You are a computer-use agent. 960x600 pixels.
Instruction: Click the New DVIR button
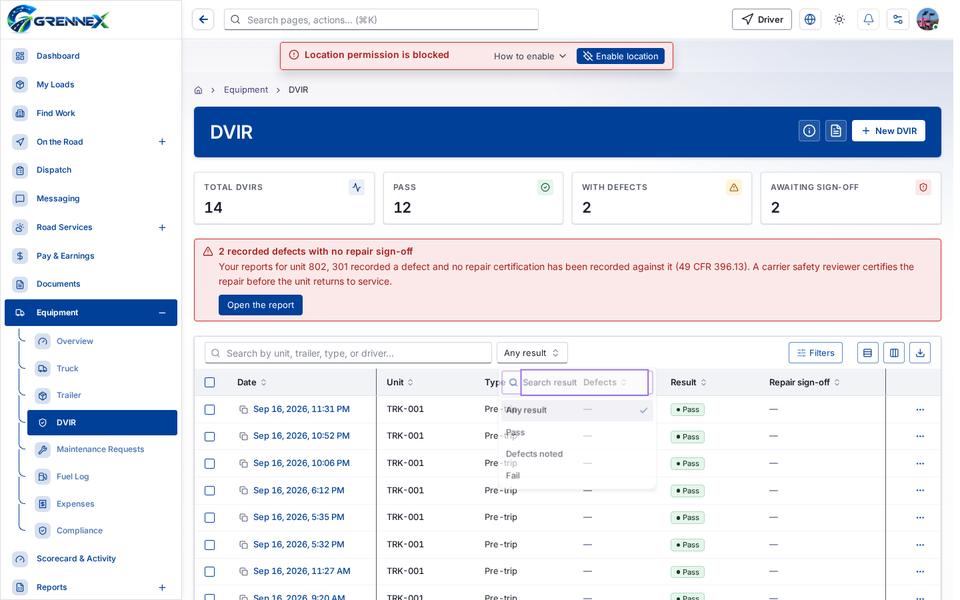(888, 130)
